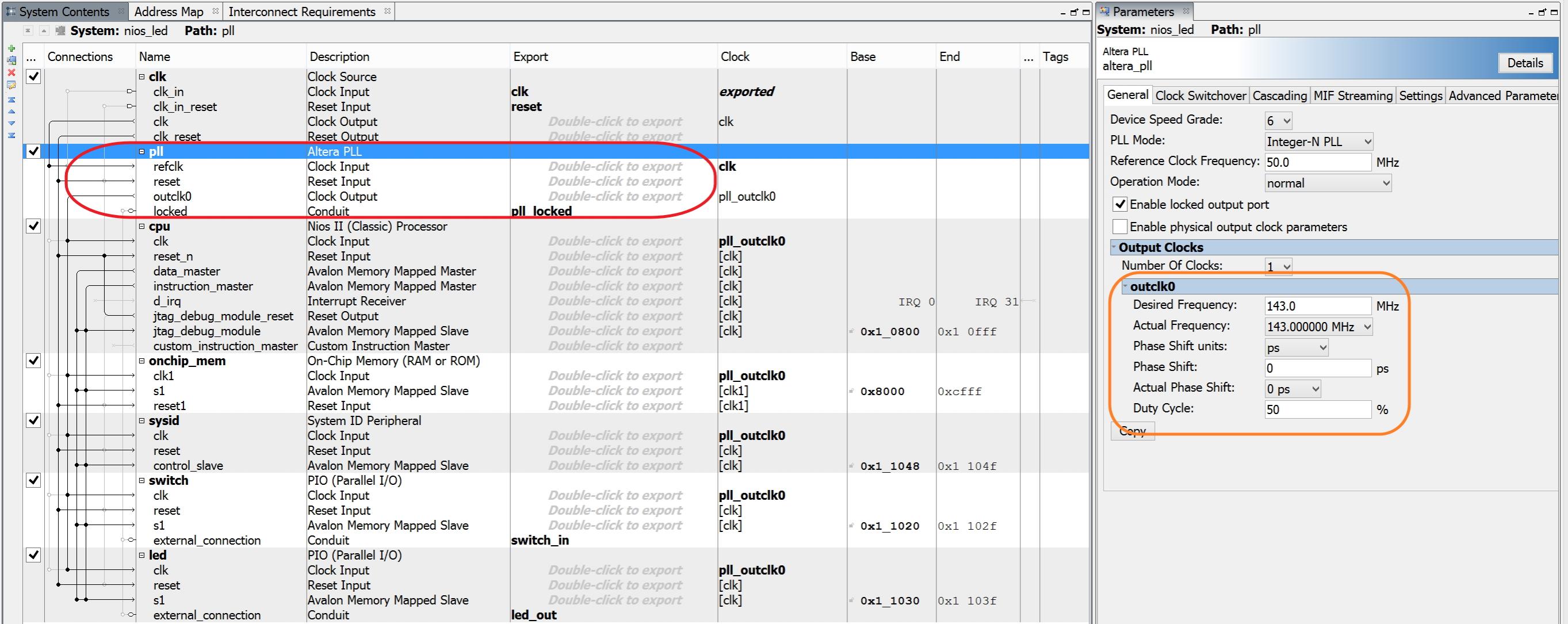Click the Copy button under outclk0
This screenshot has width=1568, height=624.
coord(1132,431)
